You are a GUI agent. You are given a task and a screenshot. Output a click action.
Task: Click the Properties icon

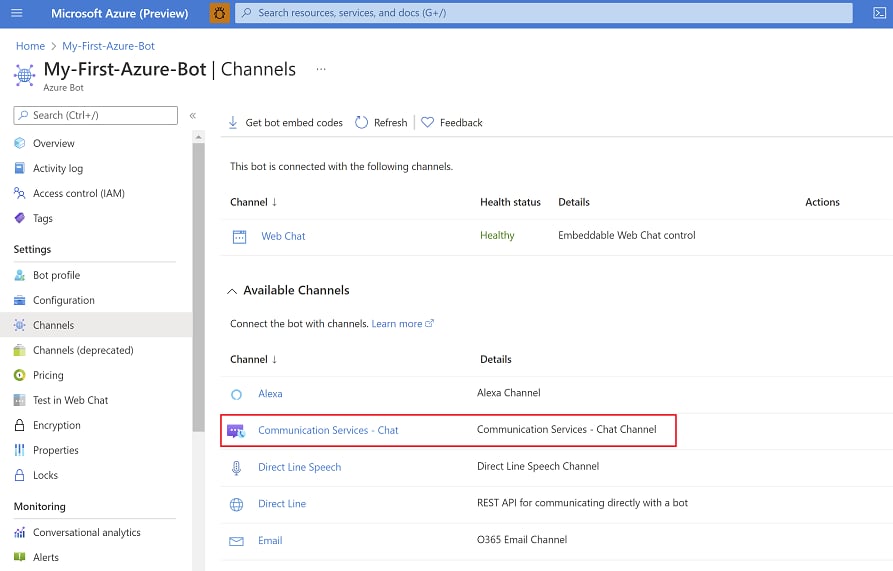click(19, 450)
